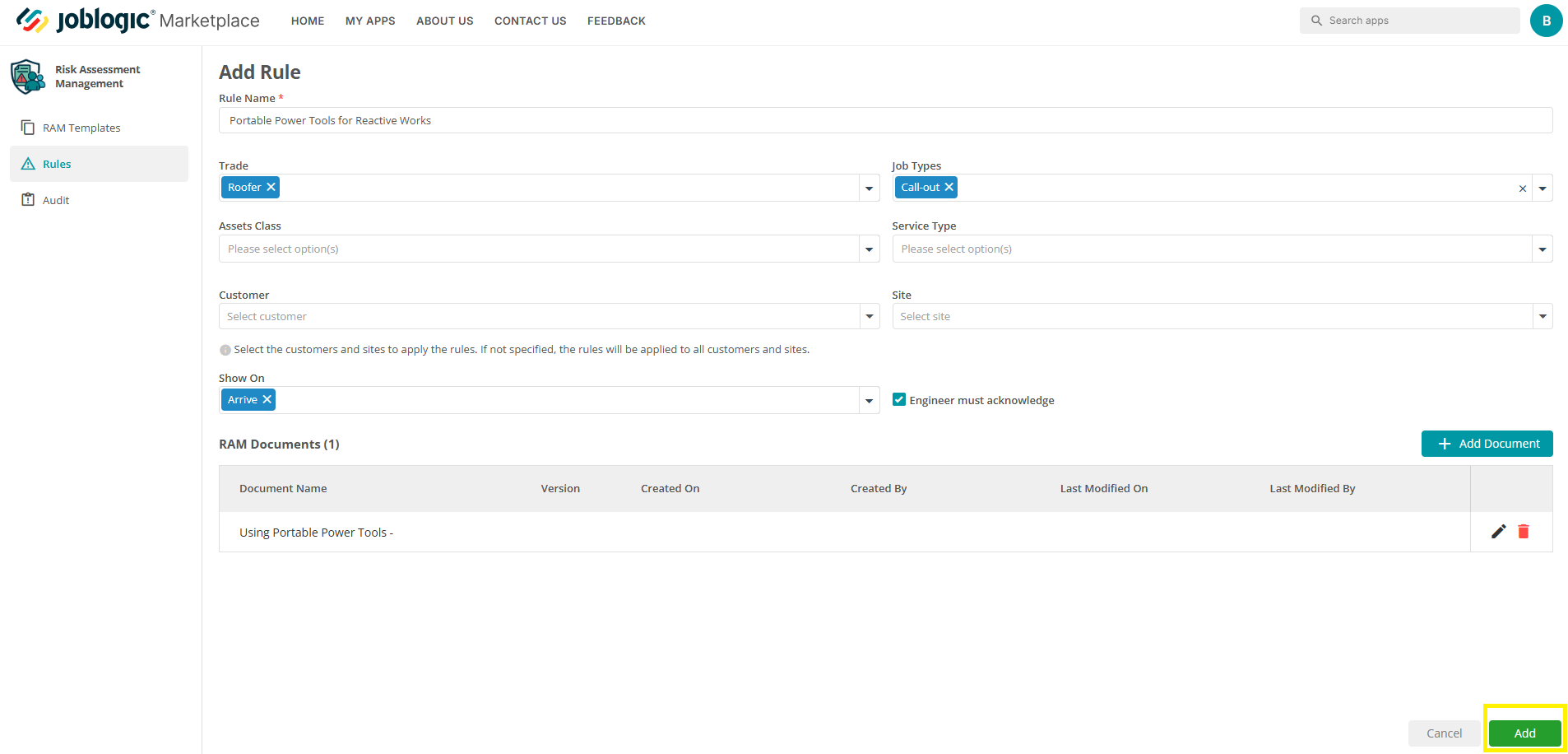
Task: Open the Service Type dropdown
Action: pos(1222,249)
